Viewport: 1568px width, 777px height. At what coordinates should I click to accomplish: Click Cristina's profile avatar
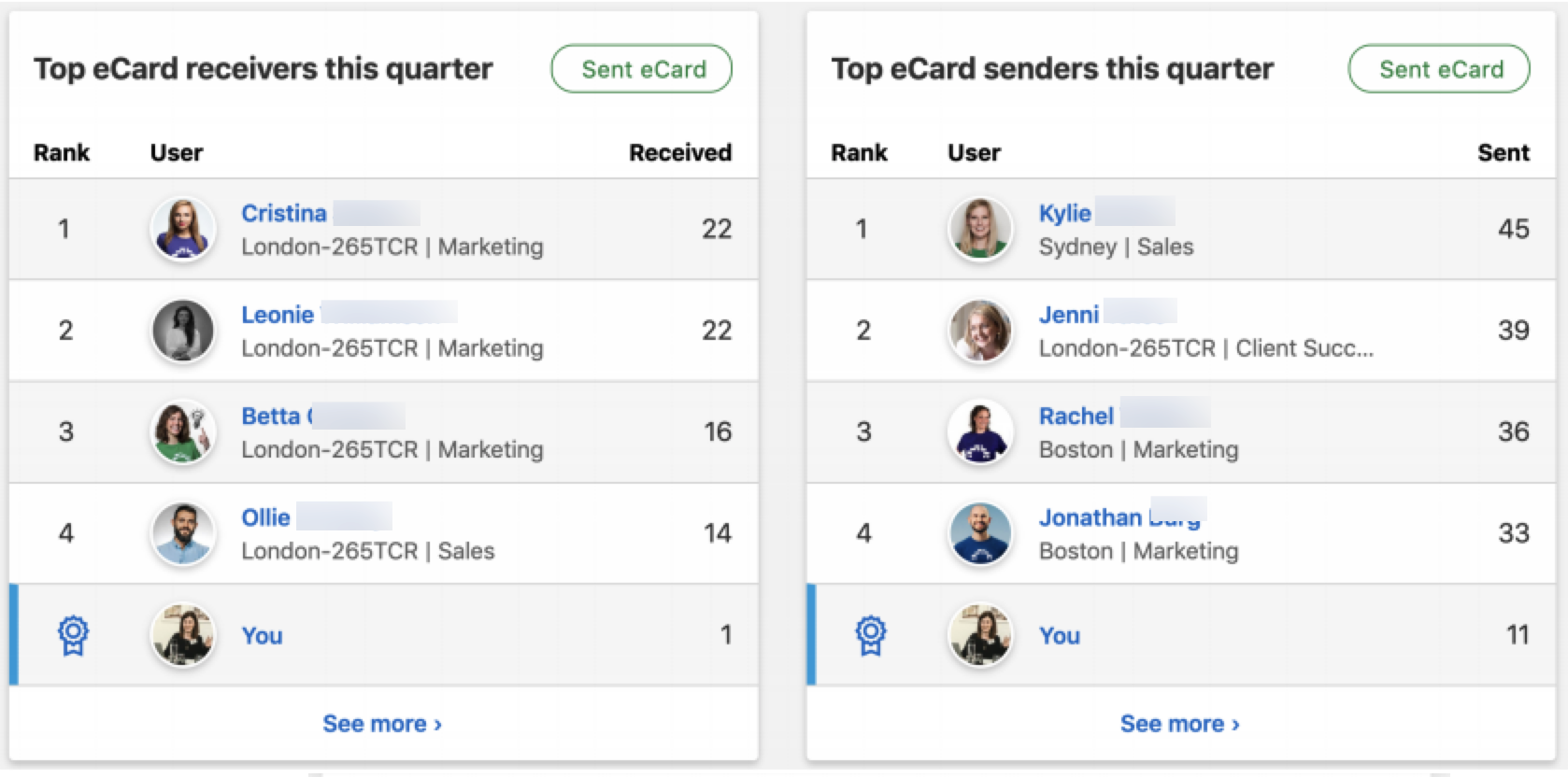pos(184,229)
